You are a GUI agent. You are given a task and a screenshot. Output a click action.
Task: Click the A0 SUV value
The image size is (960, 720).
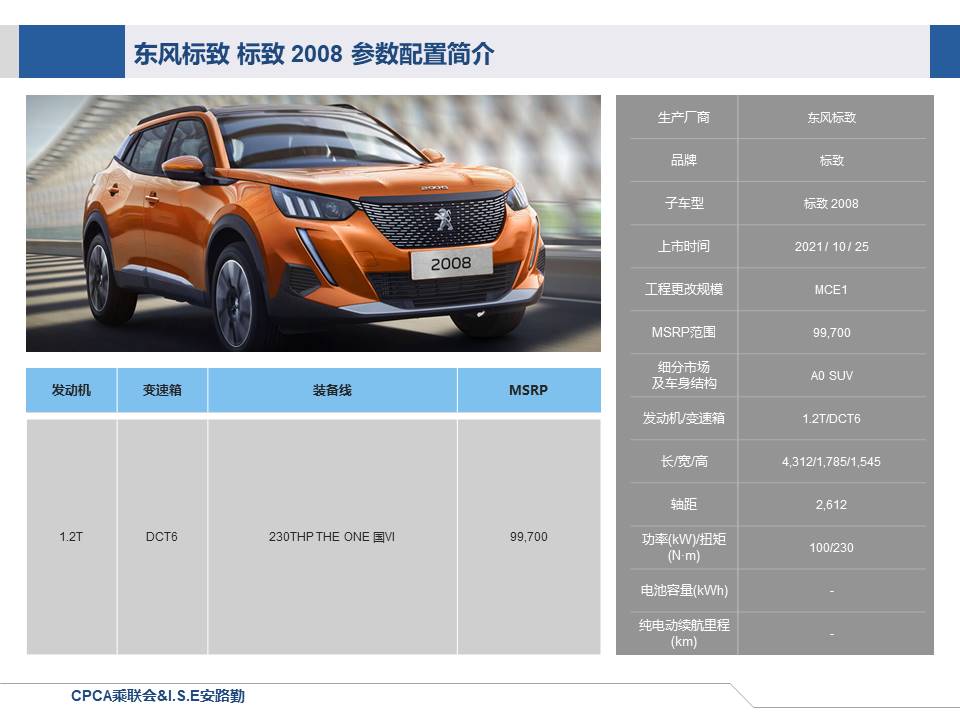point(831,375)
